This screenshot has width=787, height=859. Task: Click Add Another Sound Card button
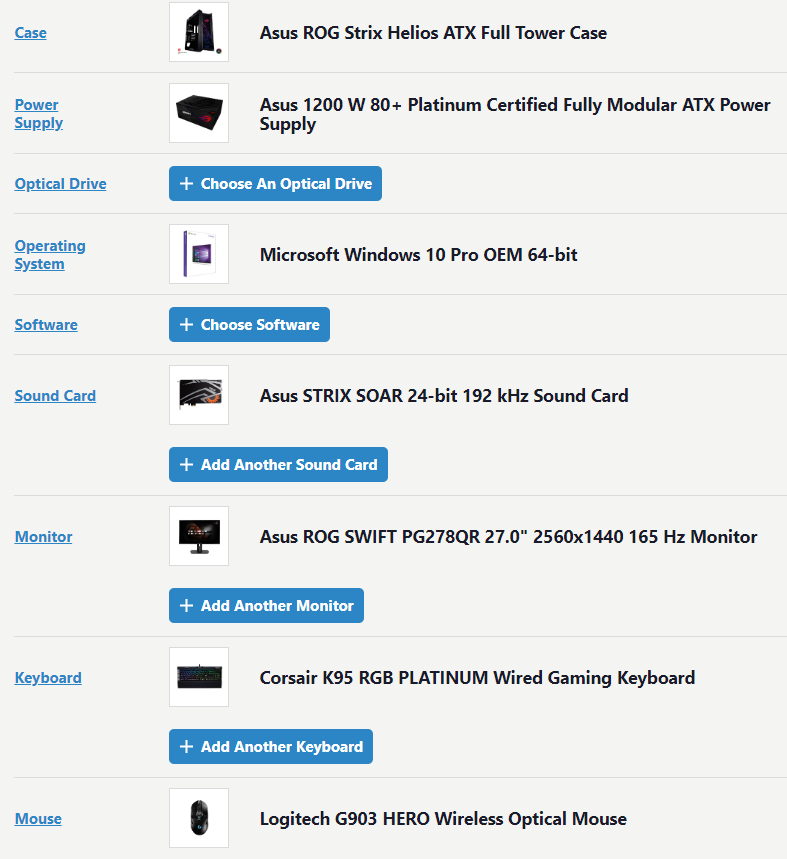tap(278, 465)
